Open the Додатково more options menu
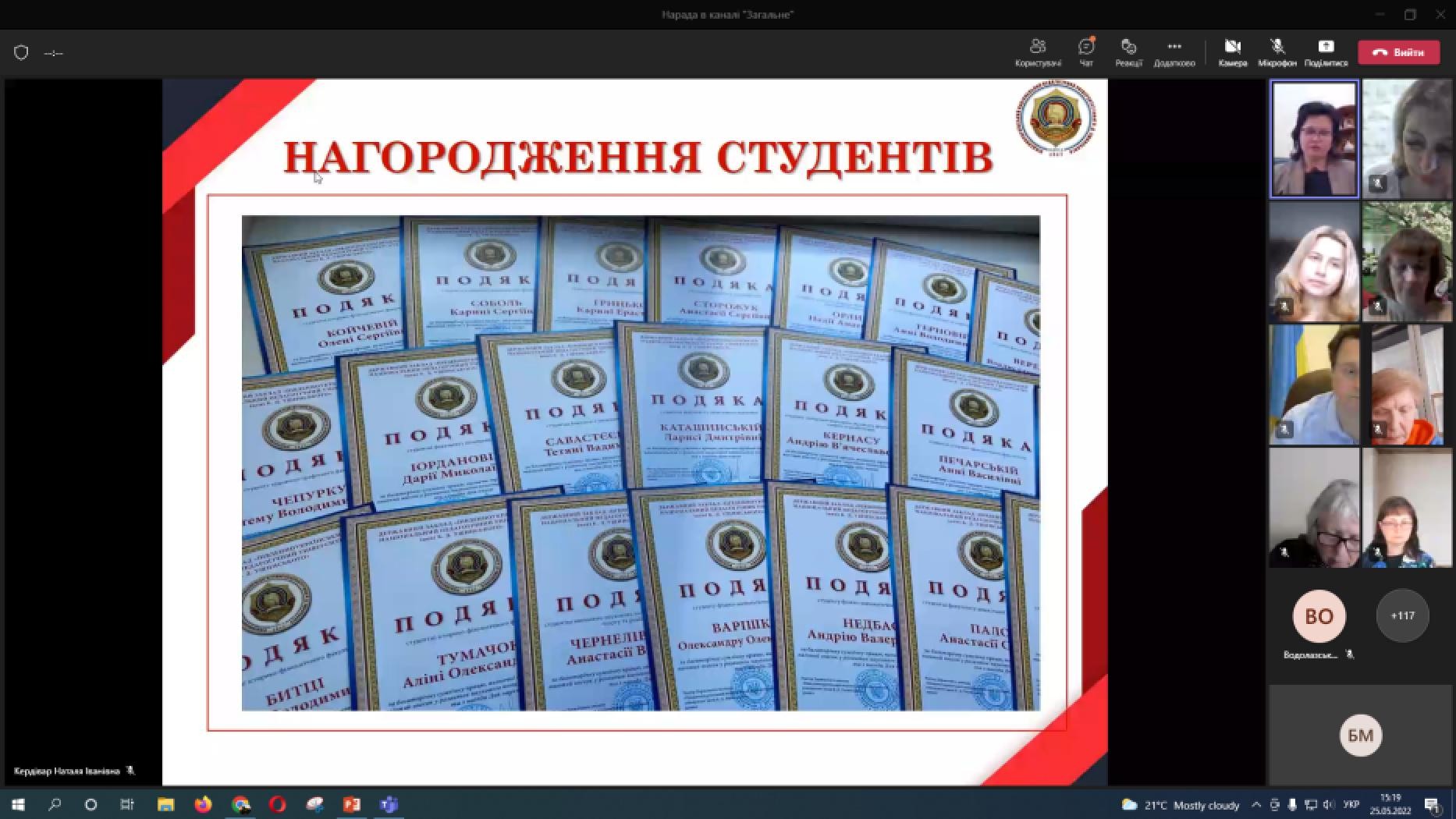This screenshot has width=1456, height=819. pyautogui.click(x=1174, y=52)
